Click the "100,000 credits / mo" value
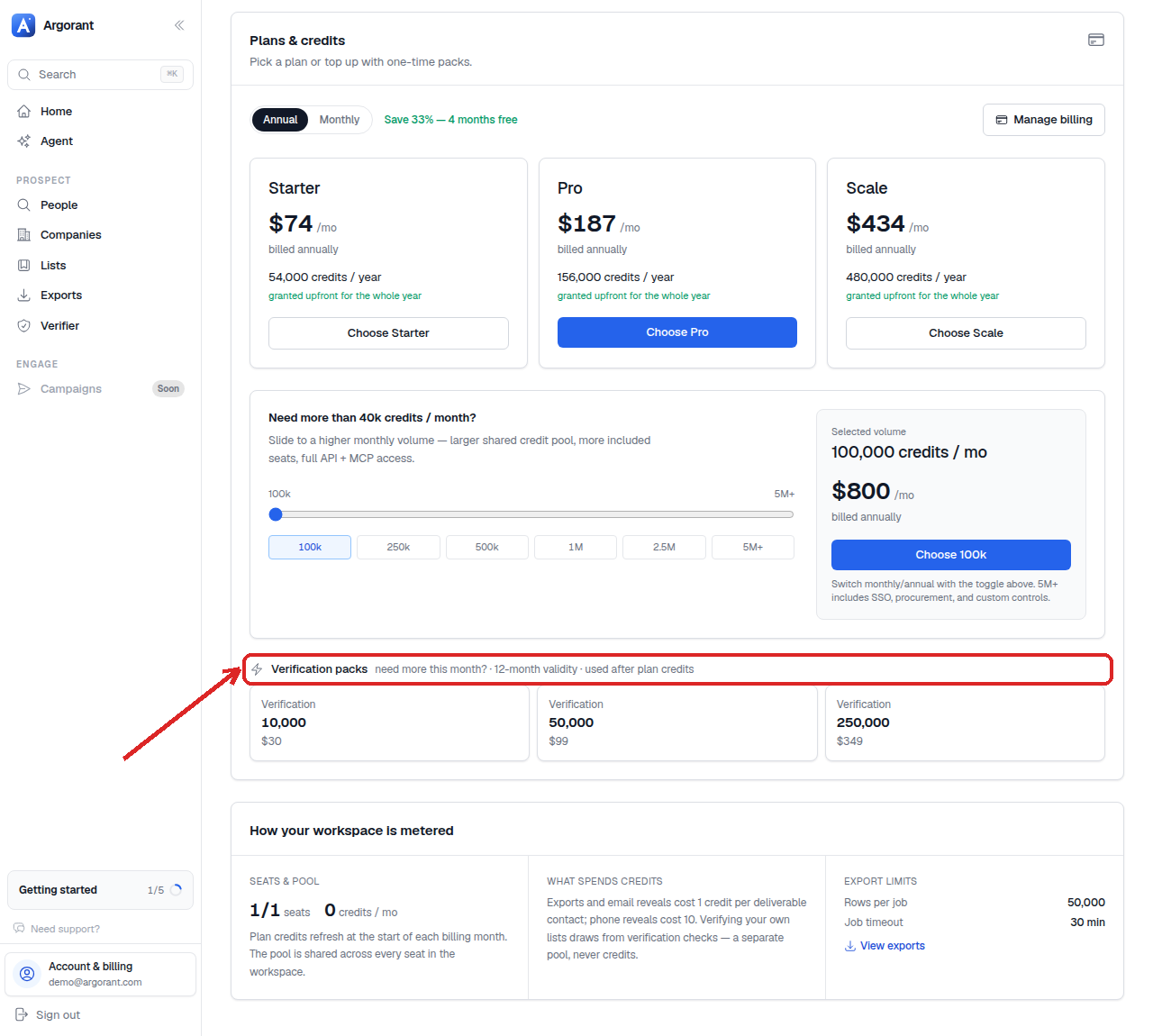This screenshot has width=1153, height=1036. tap(909, 452)
